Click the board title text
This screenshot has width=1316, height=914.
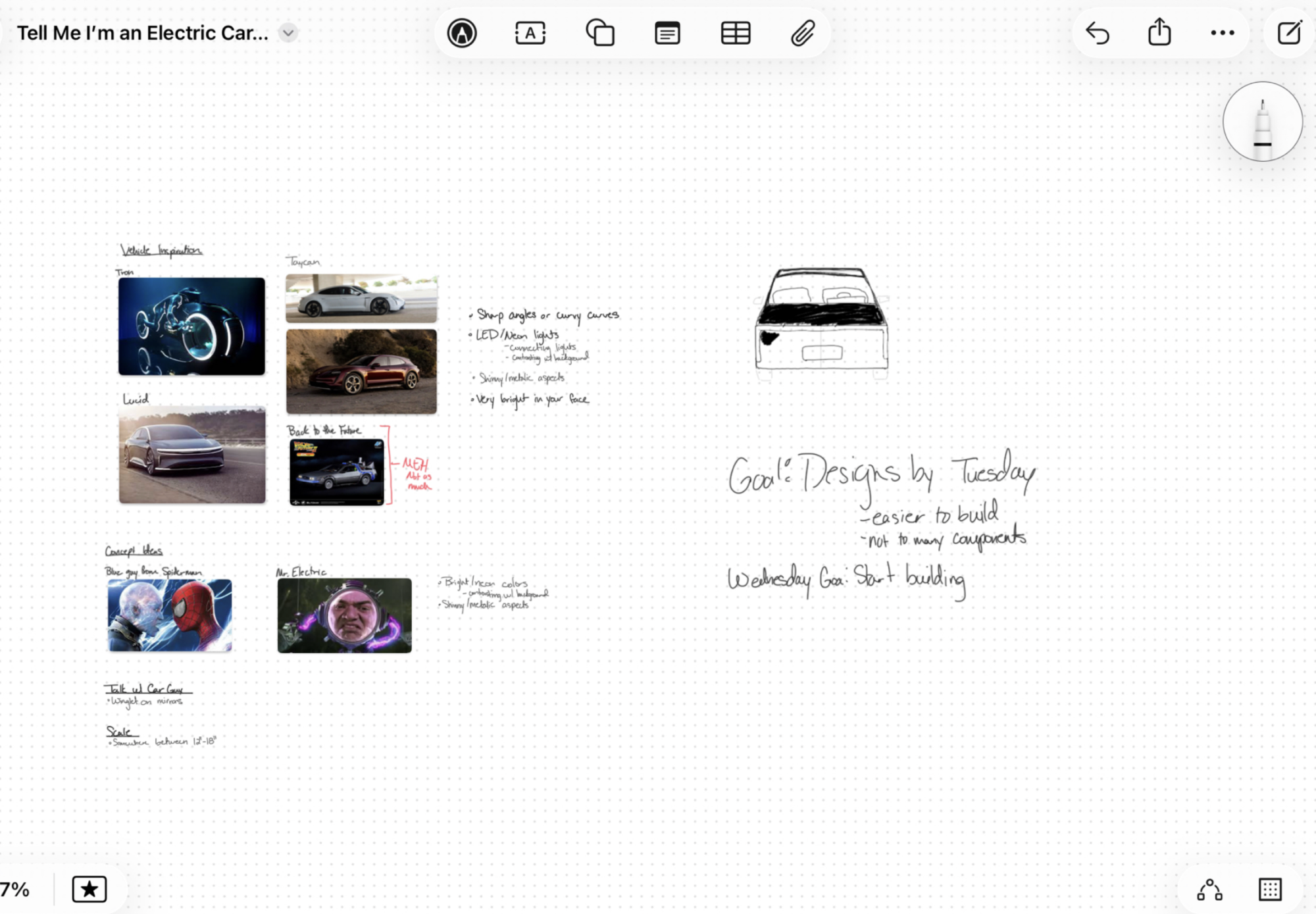pyautogui.click(x=142, y=33)
